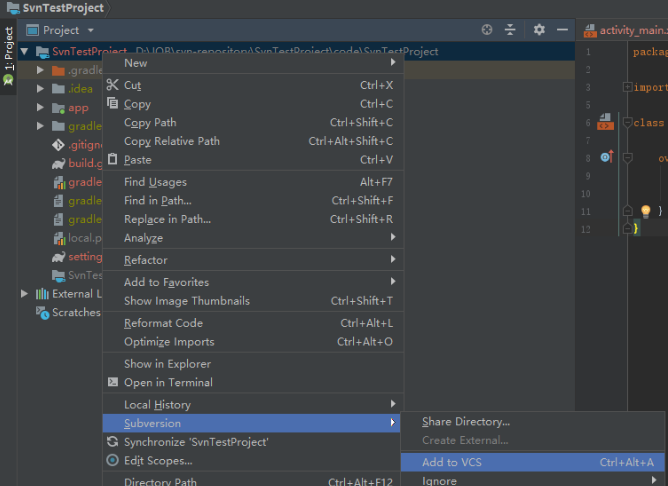This screenshot has width=668, height=486.
Task: Collapse the SvnTestProject root node
Action: pyautogui.click(x=24, y=52)
